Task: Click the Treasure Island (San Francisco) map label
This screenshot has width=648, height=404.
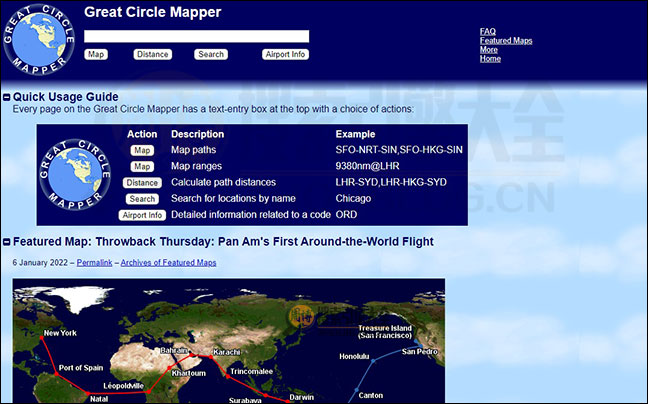Action: coord(385,332)
